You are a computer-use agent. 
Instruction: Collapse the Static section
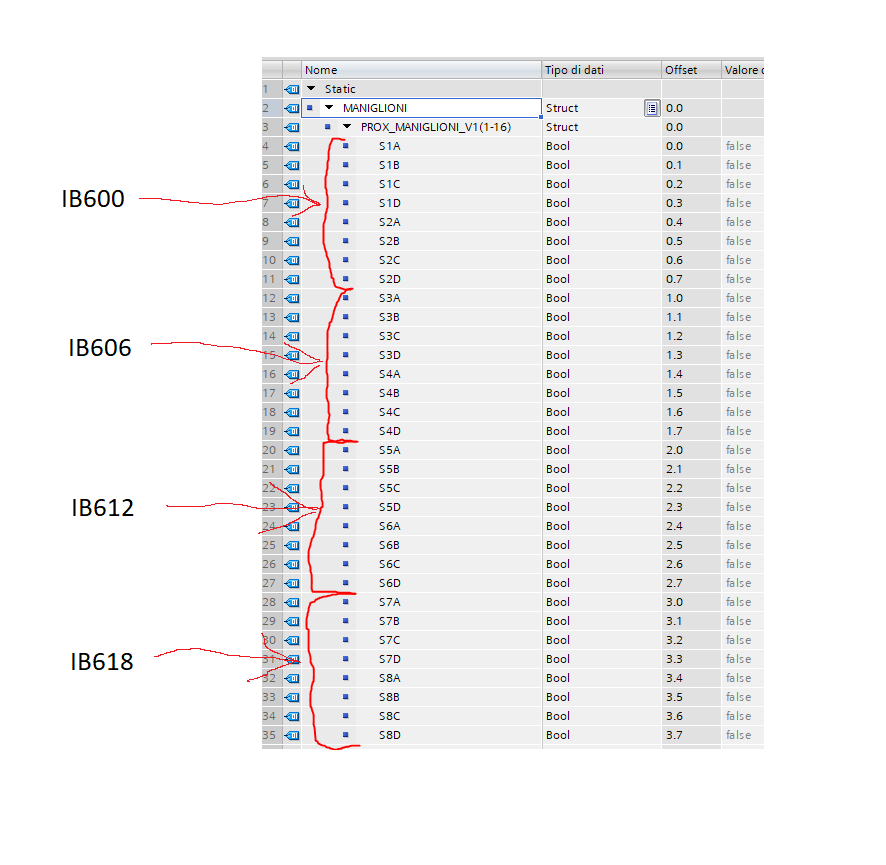311,89
